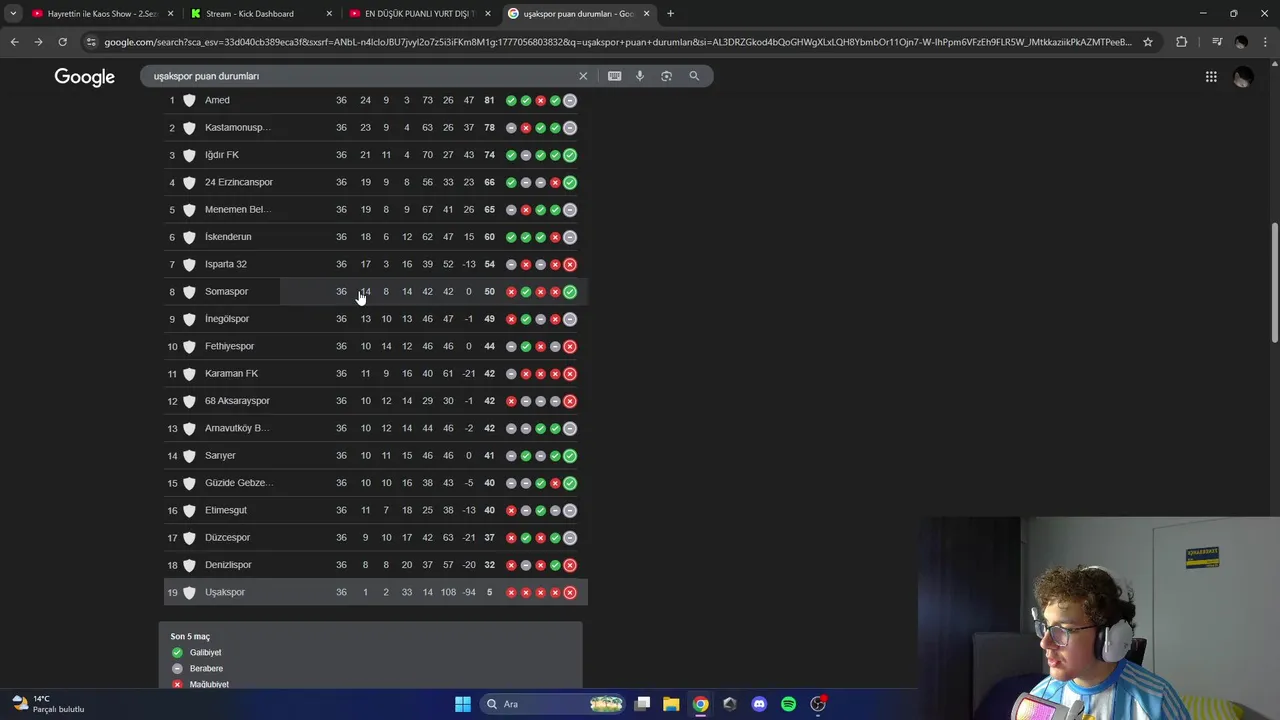Screen dimensions: 1280x720
Task: Click the Galibiyet legend entry
Action: point(197,653)
